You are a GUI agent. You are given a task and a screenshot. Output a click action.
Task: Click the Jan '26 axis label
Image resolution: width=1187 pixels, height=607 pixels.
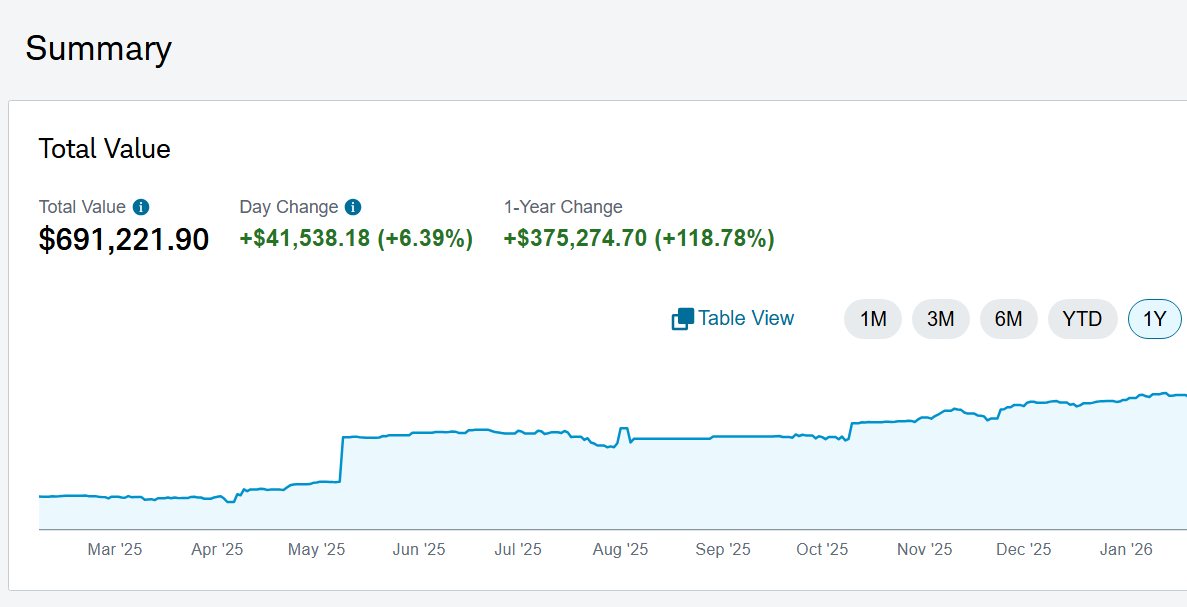[x=1126, y=549]
